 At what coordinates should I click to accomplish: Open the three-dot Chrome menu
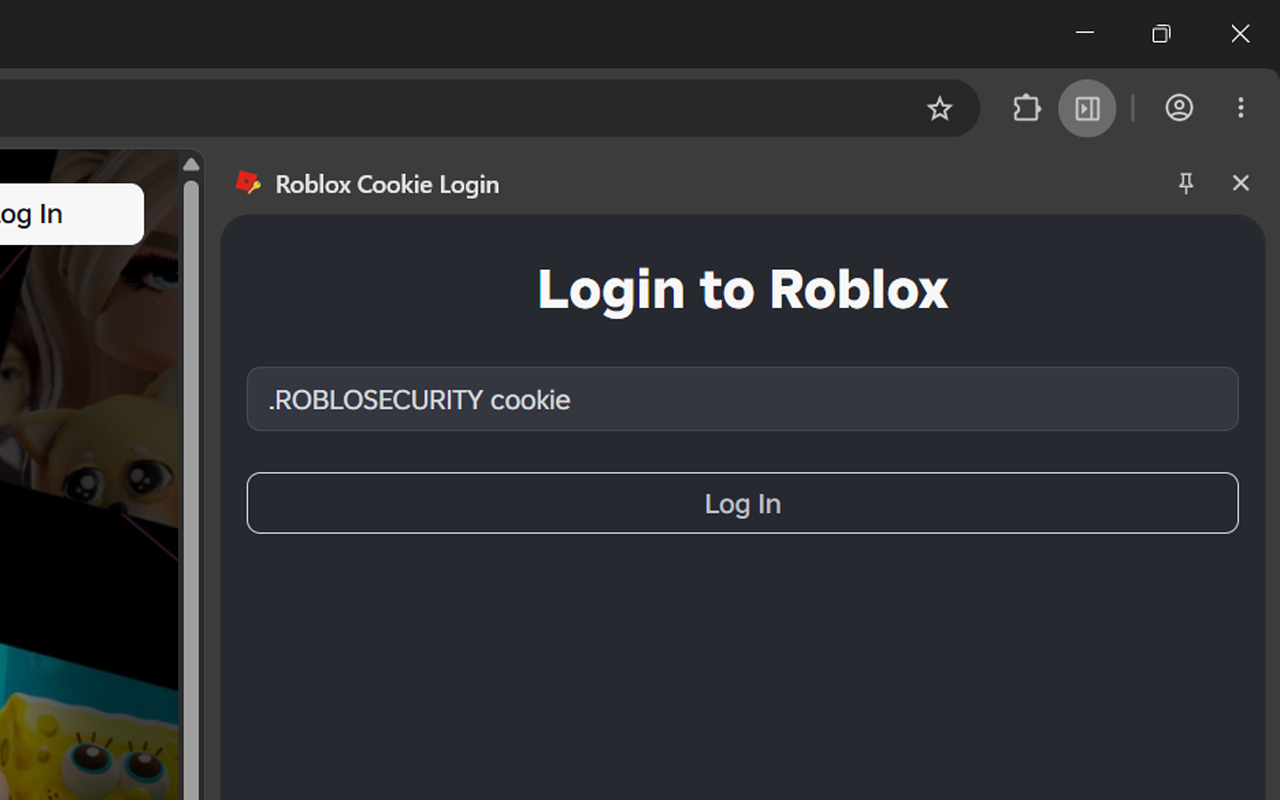click(1240, 108)
